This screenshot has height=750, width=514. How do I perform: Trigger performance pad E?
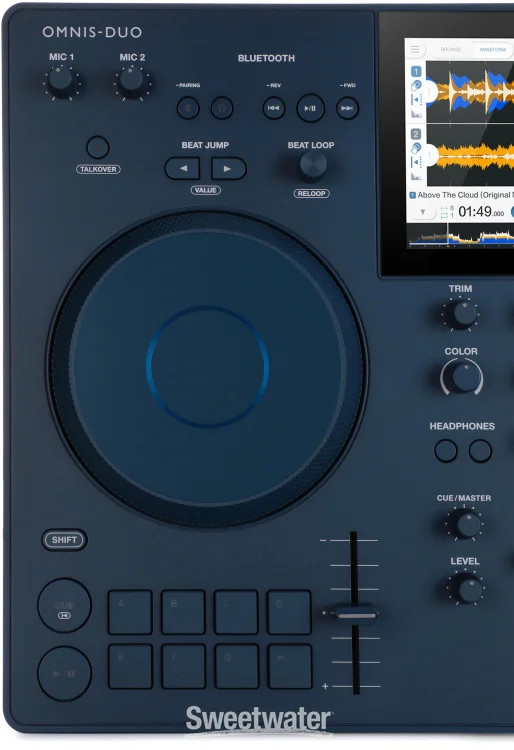[x=130, y=666]
